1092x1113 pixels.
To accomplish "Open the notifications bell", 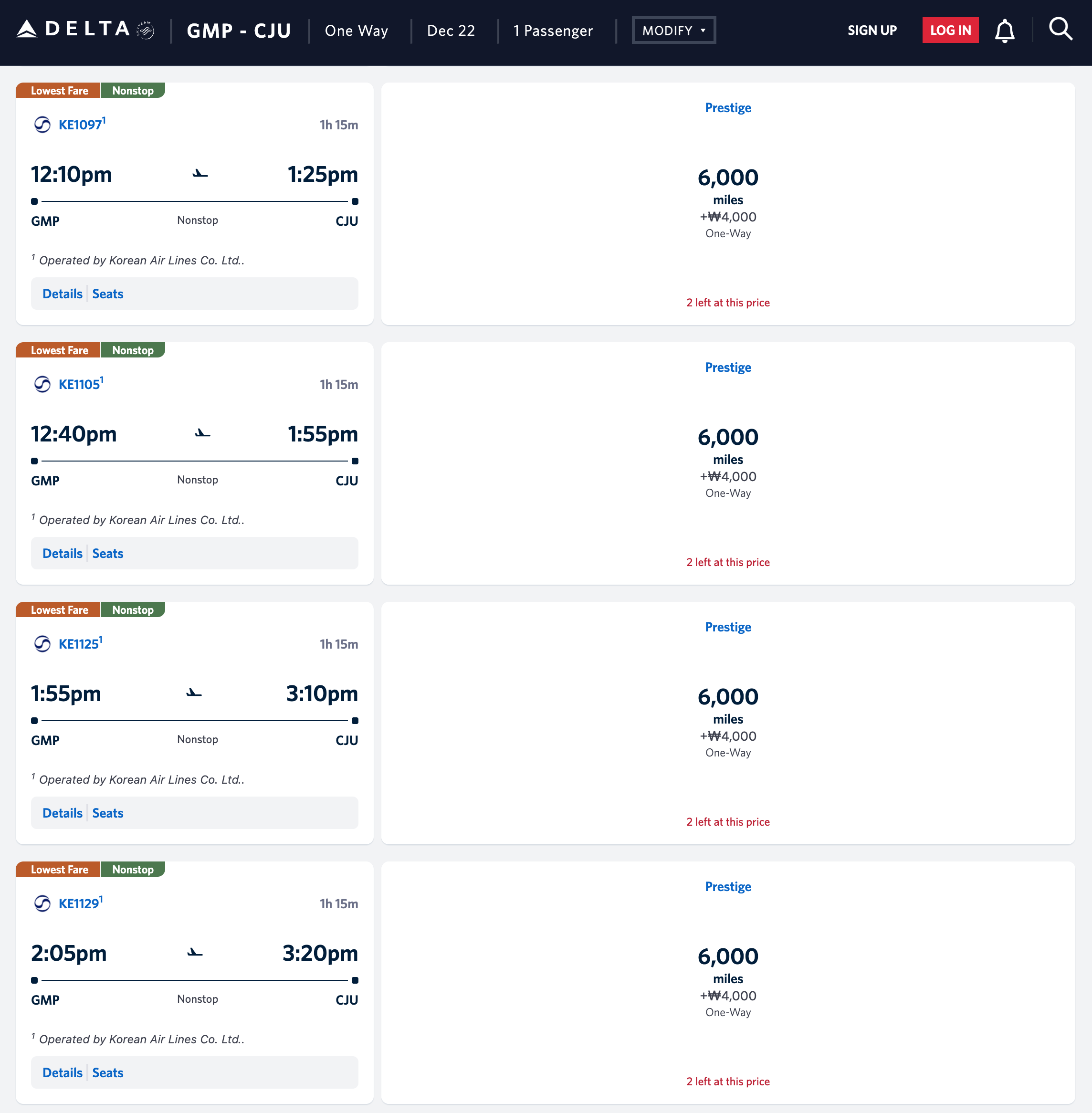I will click(x=1004, y=31).
